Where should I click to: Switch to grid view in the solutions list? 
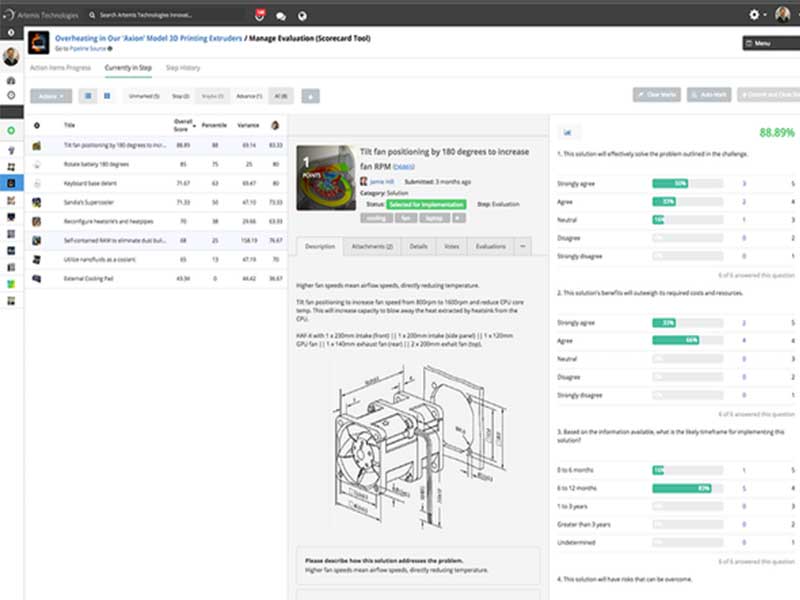[106, 95]
